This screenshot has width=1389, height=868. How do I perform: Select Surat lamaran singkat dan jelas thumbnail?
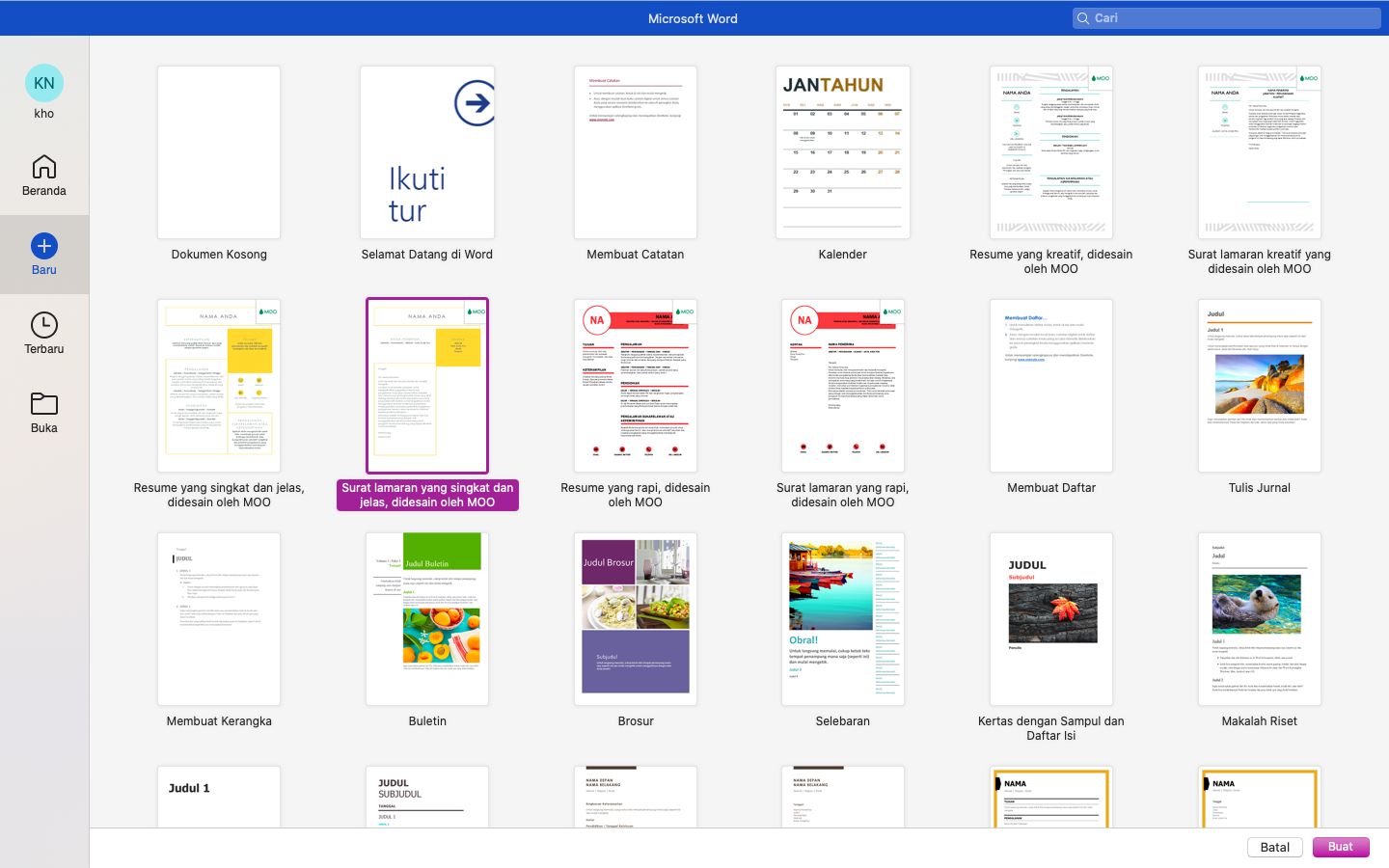[427, 386]
